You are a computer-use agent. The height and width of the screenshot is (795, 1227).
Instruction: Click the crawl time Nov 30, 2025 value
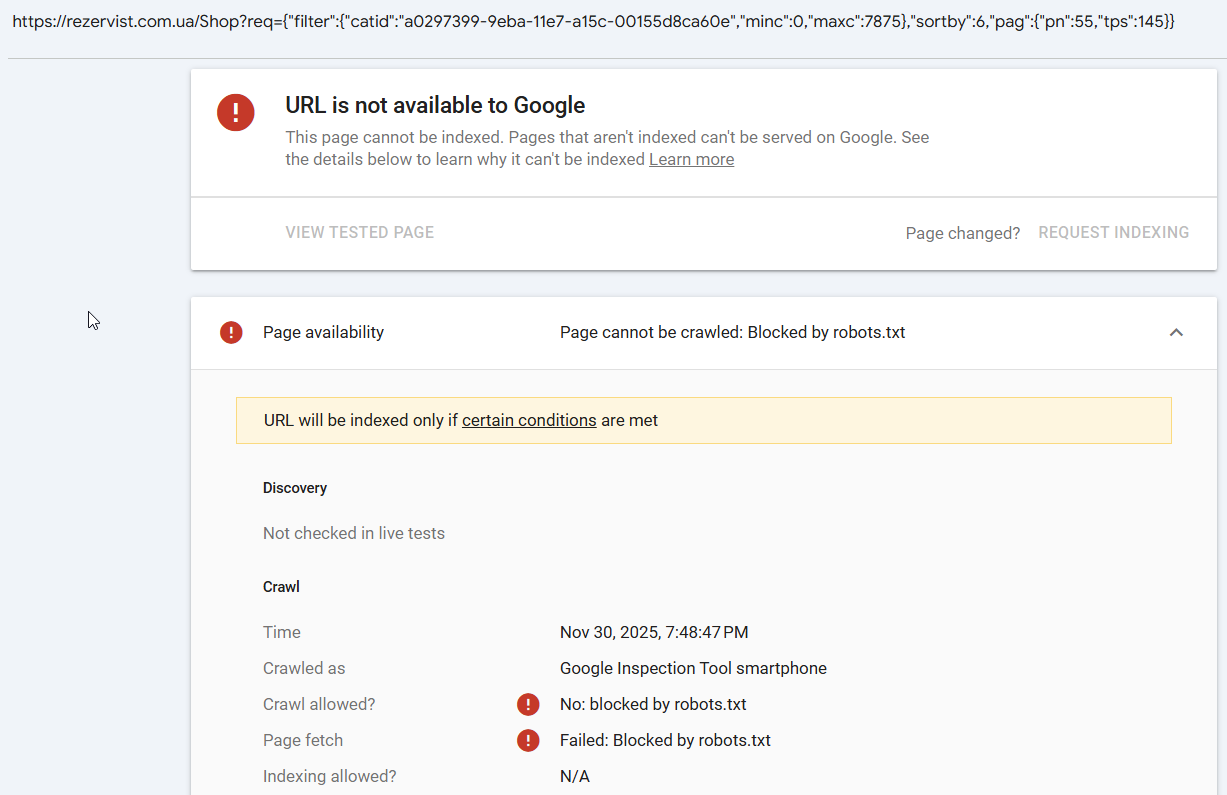pos(654,632)
